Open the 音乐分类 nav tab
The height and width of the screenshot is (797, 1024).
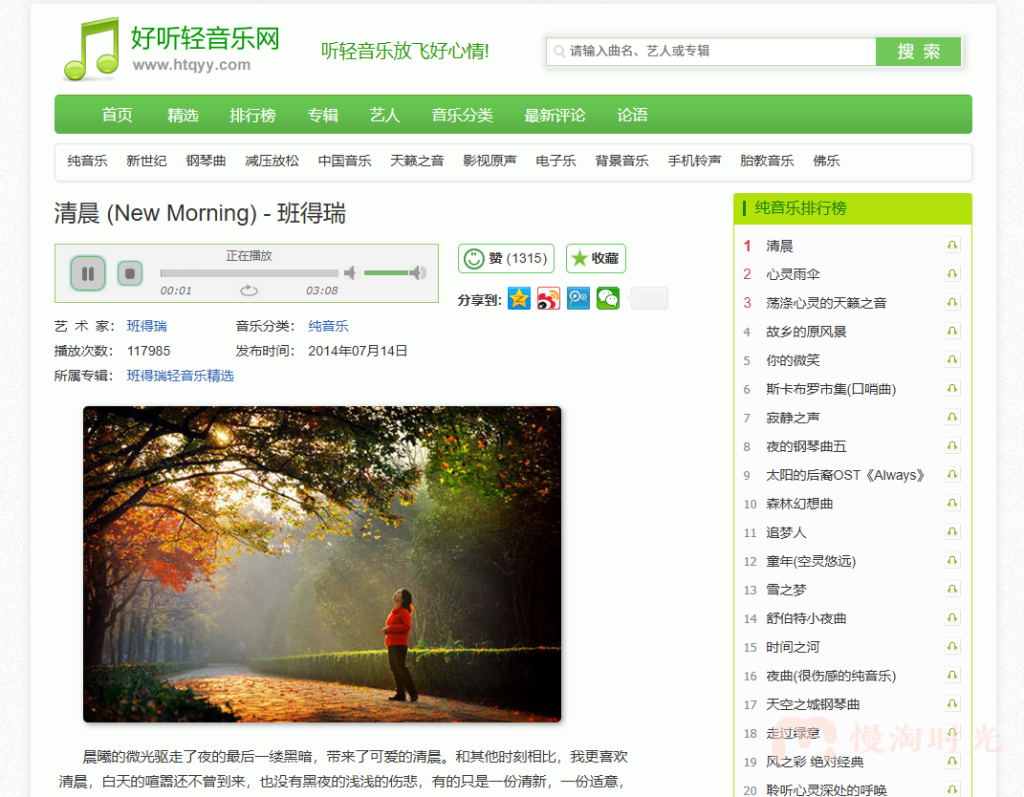[462, 115]
